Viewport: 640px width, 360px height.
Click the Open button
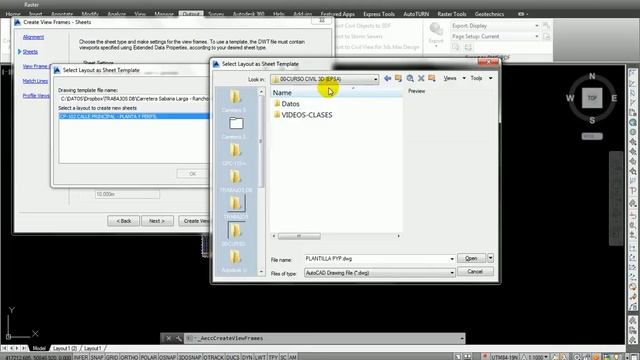pos(471,258)
